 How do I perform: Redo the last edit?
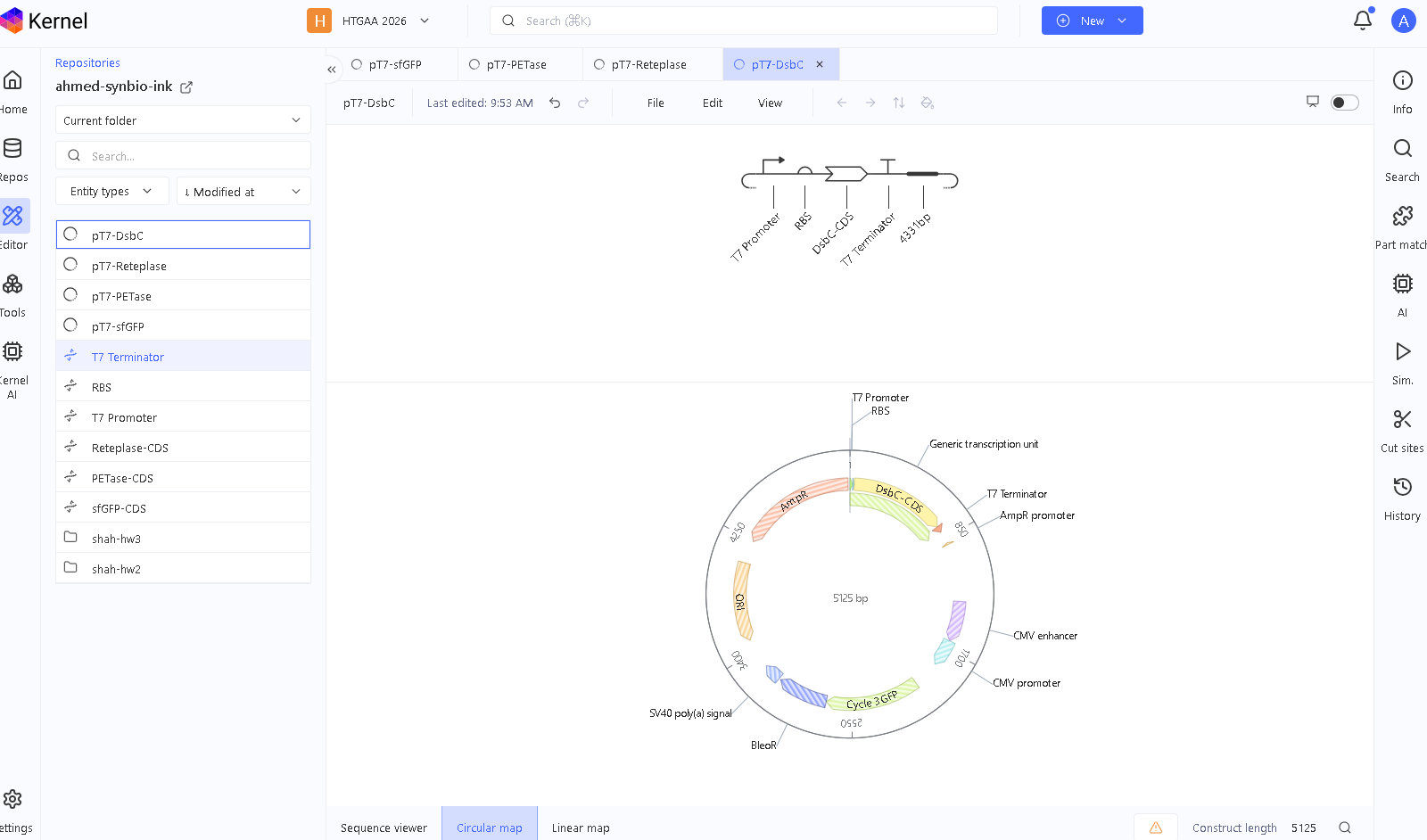point(583,103)
